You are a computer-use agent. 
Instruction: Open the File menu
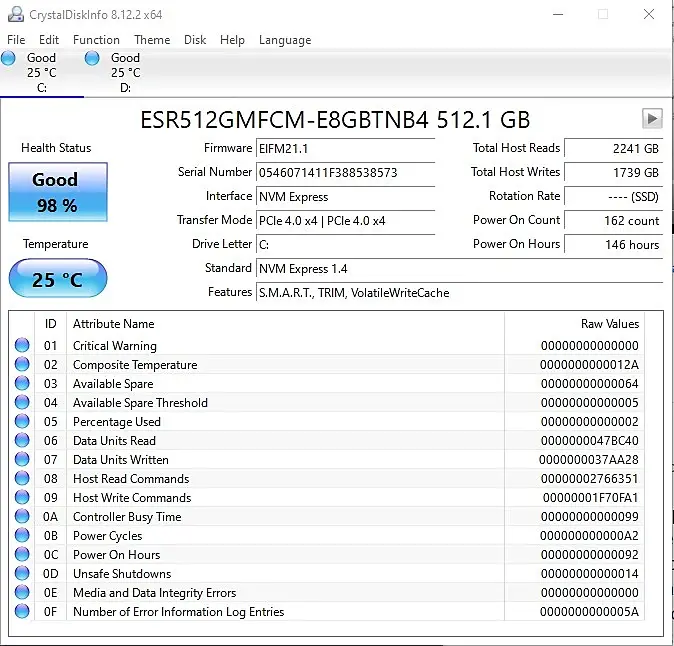(x=16, y=40)
